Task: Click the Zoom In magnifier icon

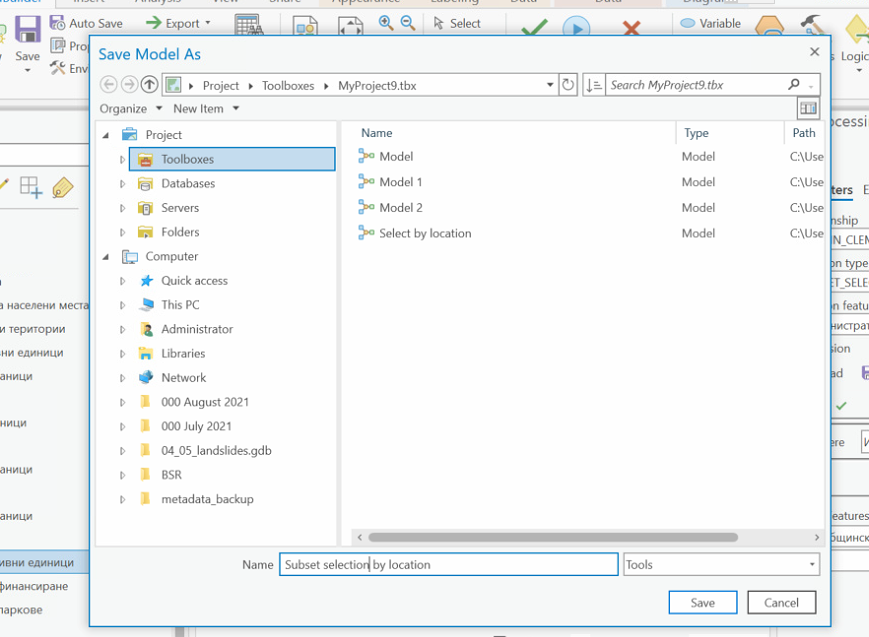Action: (385, 22)
